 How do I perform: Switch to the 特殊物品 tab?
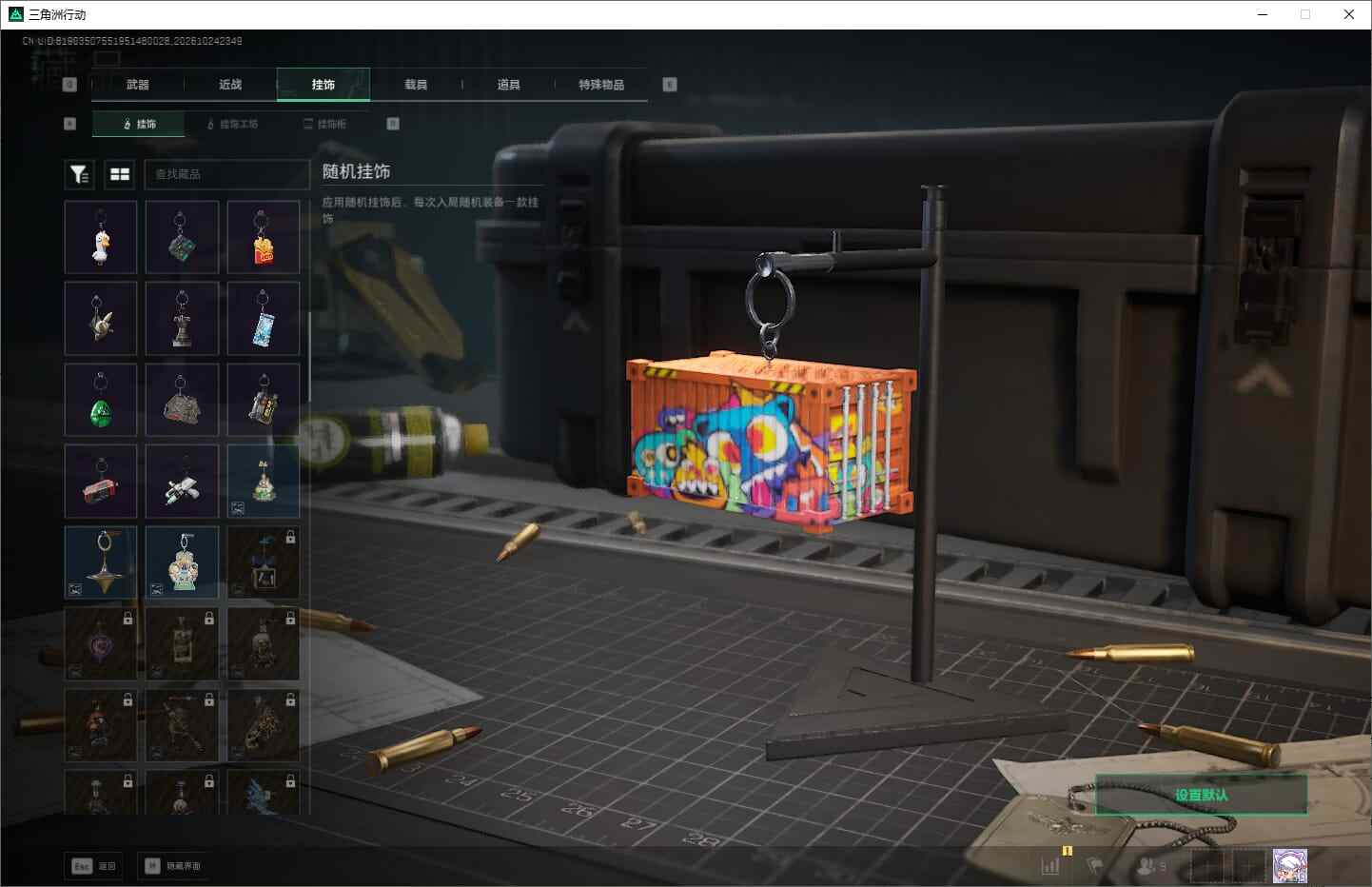[601, 85]
